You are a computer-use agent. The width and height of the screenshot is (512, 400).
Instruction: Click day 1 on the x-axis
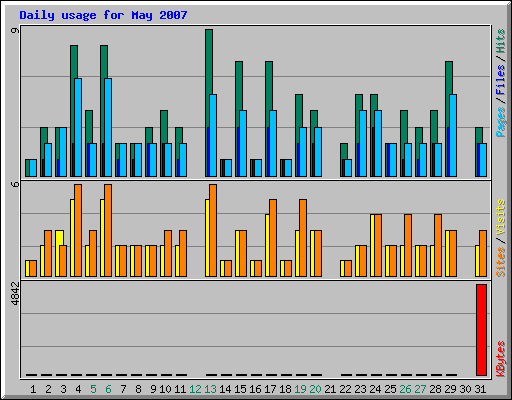[33, 389]
